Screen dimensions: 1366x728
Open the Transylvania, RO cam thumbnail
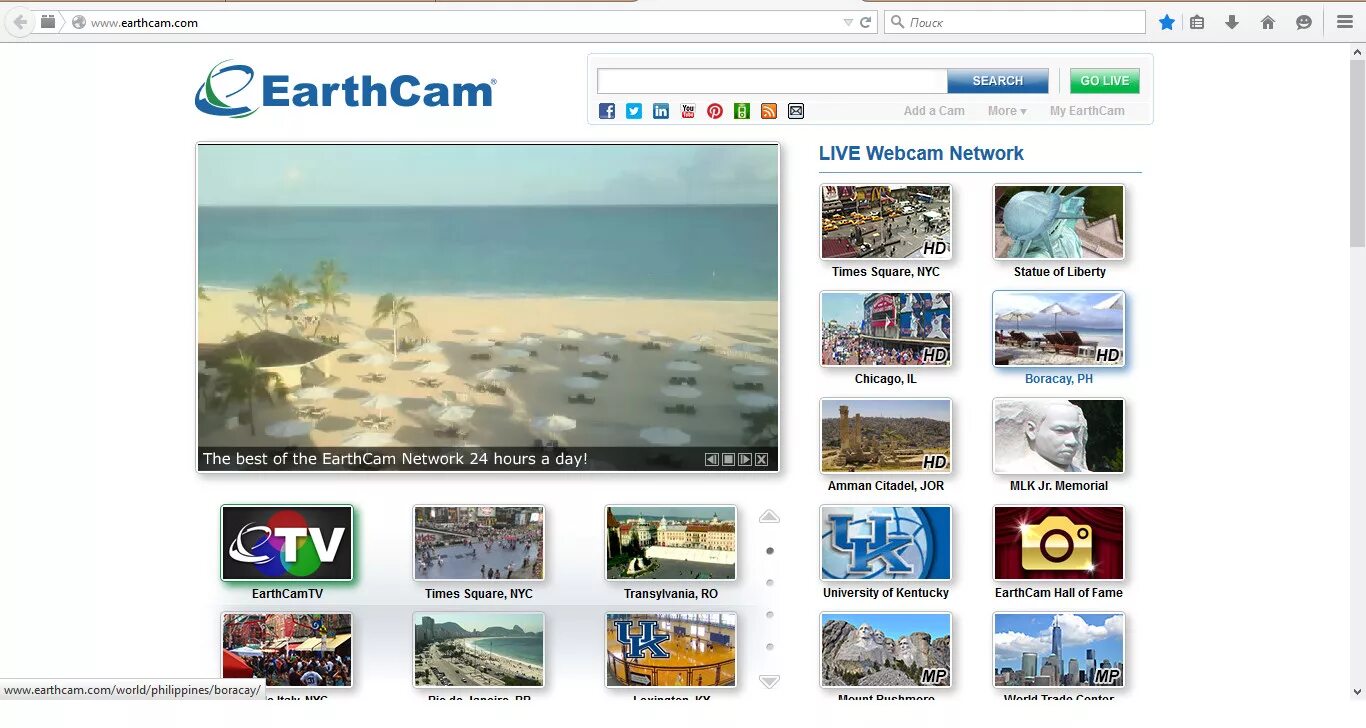[x=671, y=543]
